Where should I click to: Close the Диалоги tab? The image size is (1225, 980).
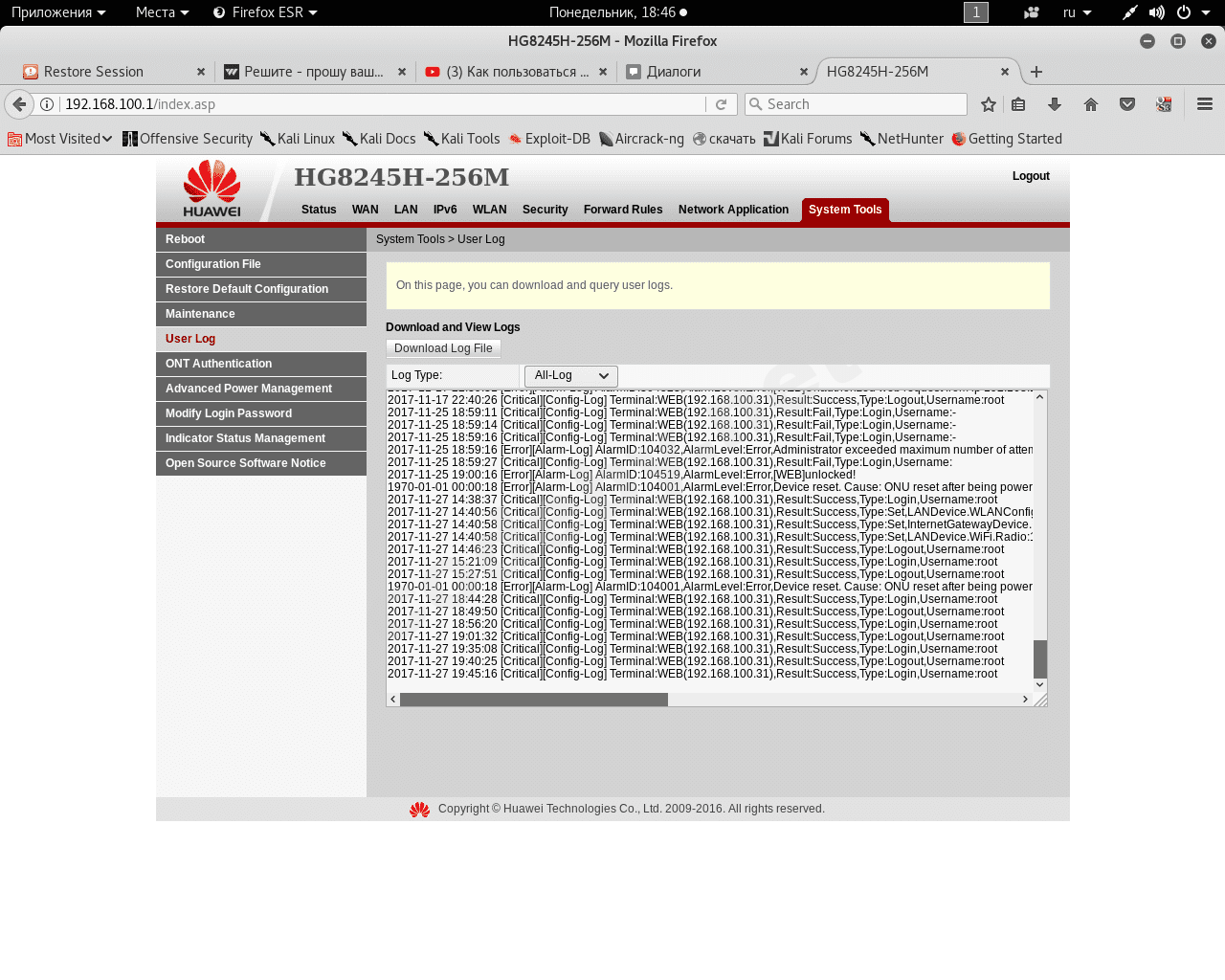(804, 72)
